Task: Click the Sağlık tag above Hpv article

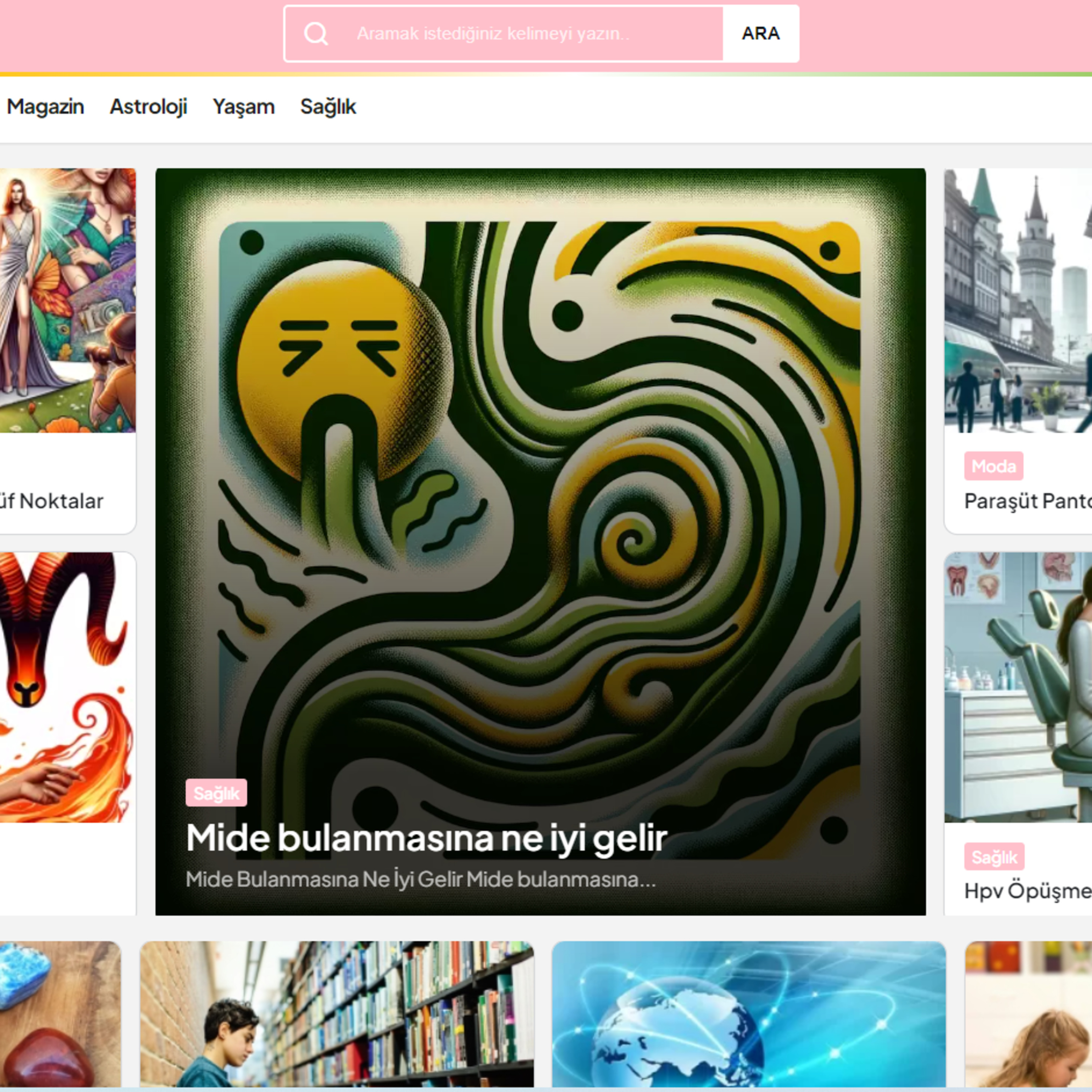Action: [994, 858]
